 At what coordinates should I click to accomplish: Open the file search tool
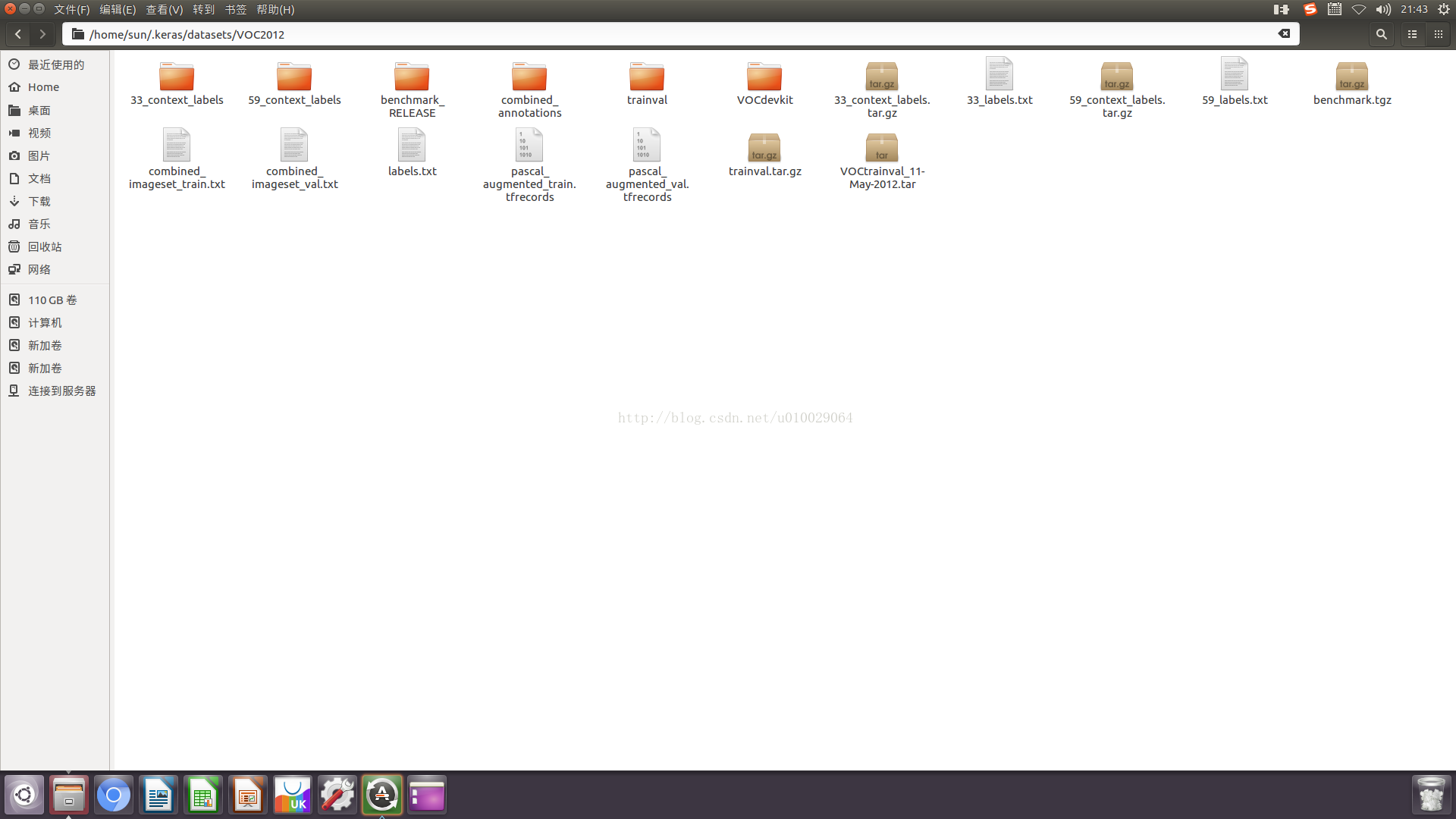click(x=1382, y=34)
